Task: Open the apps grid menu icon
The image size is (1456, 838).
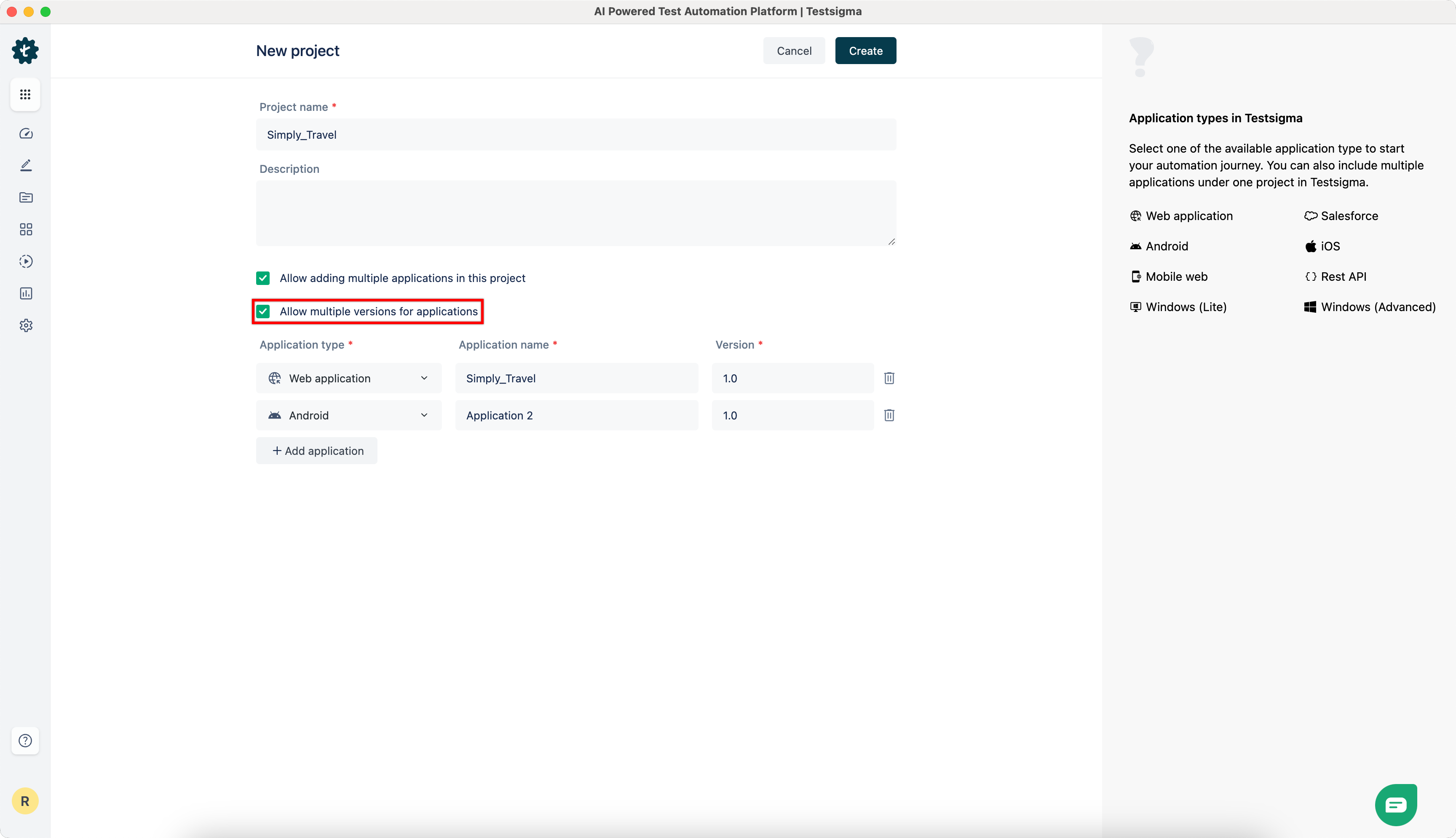Action: pyautogui.click(x=25, y=94)
